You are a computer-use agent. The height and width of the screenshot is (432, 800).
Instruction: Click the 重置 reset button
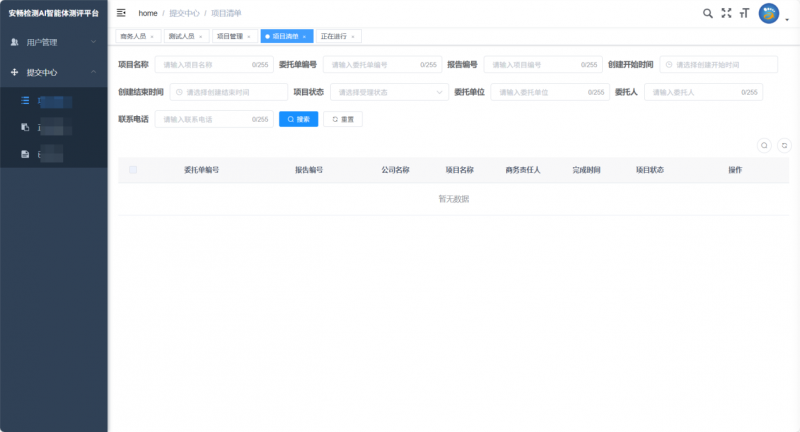(343, 119)
